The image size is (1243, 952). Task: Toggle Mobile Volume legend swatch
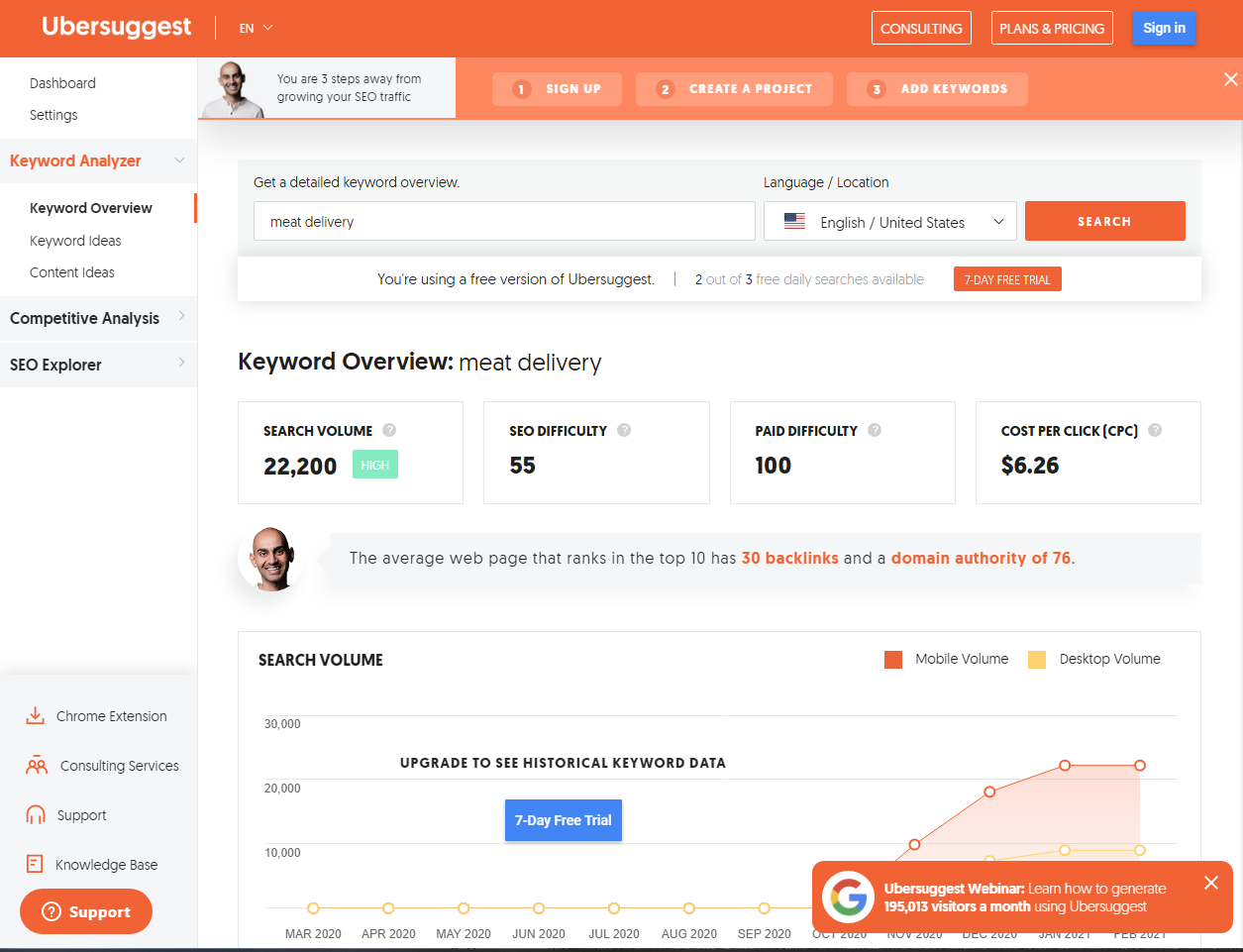tap(893, 660)
